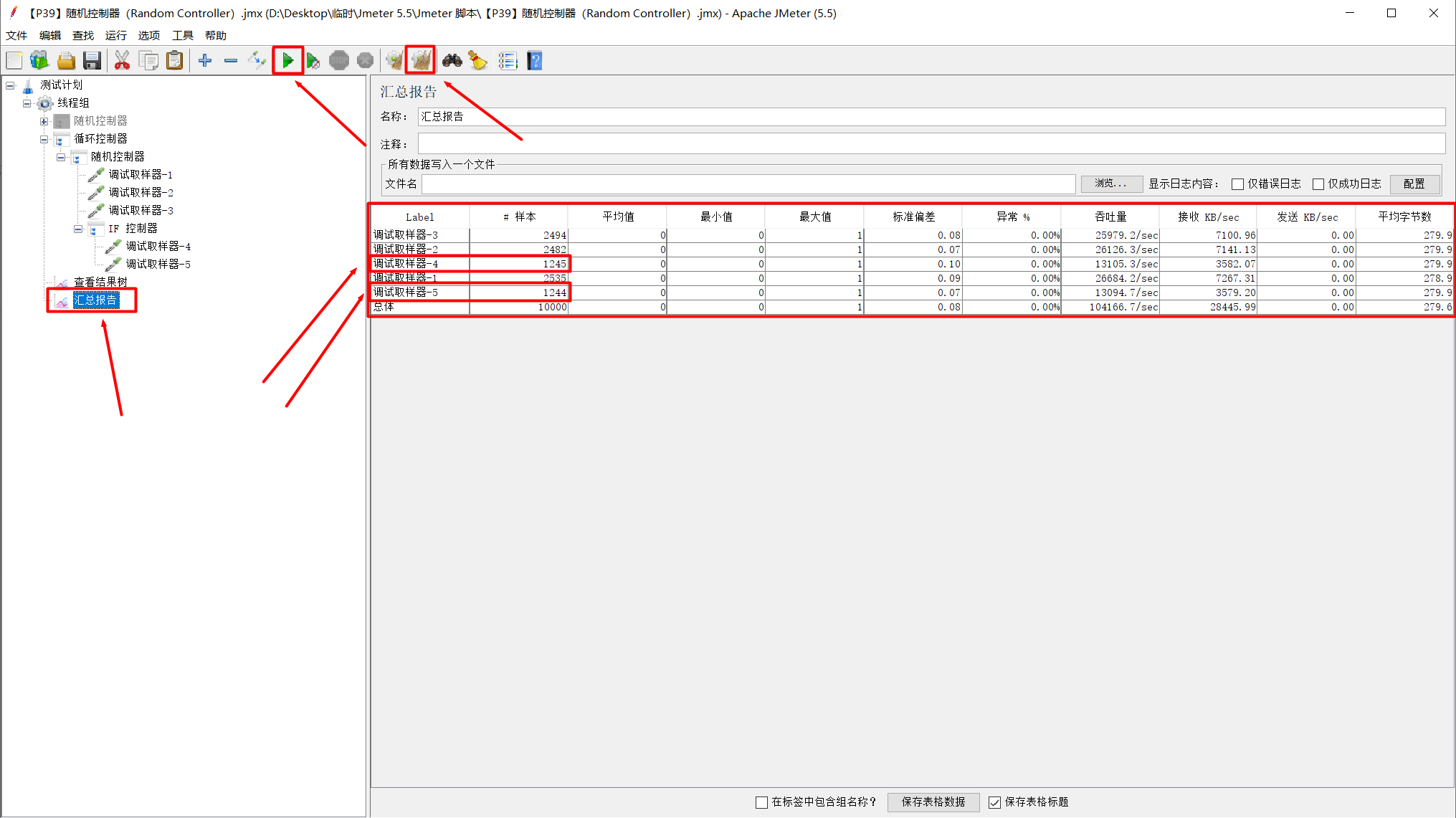Select 调试取样器-4 in the tree
Image resolution: width=1456 pixels, height=818 pixels.
tap(158, 247)
